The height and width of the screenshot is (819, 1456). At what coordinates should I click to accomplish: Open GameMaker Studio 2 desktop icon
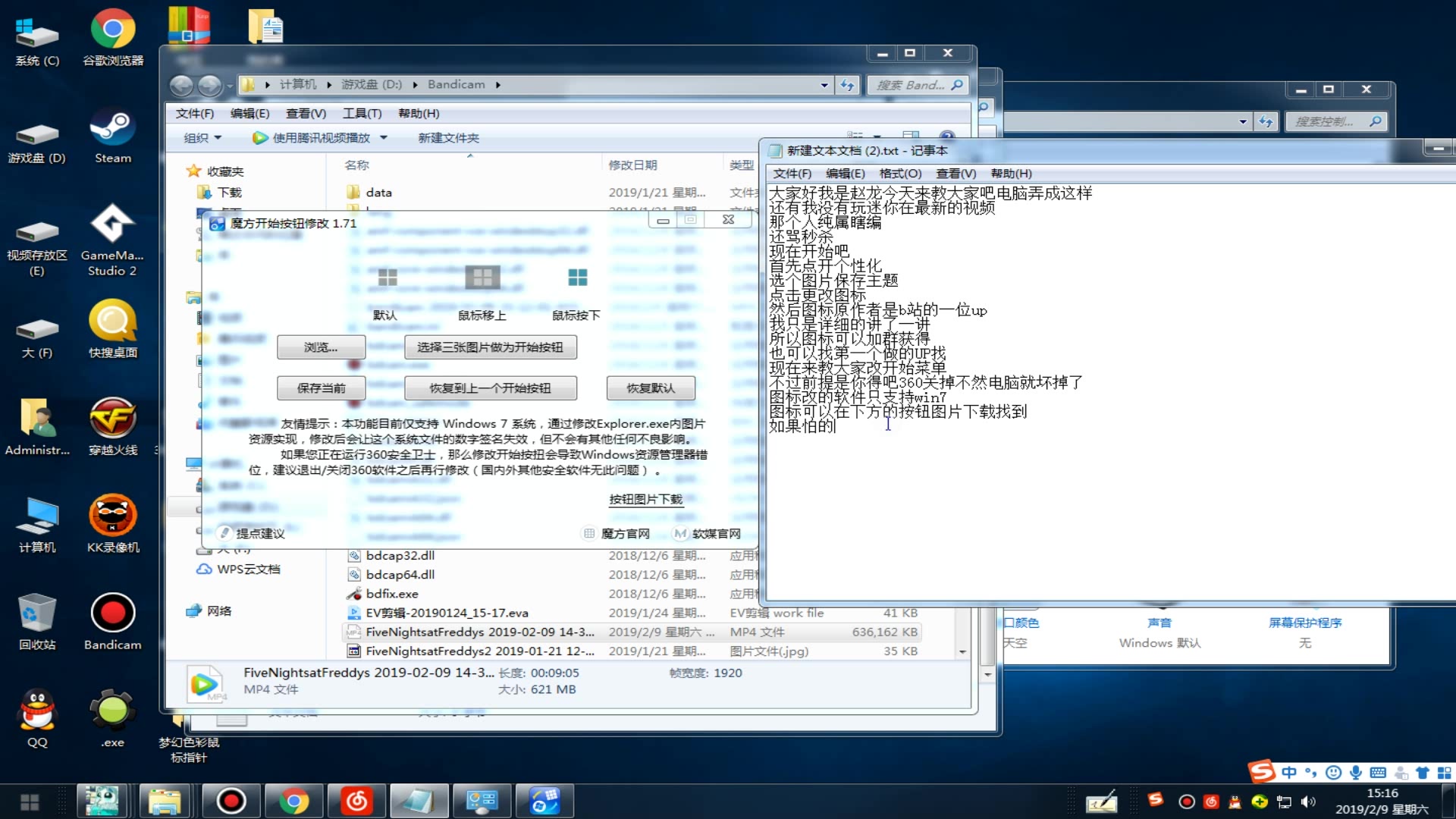(112, 239)
